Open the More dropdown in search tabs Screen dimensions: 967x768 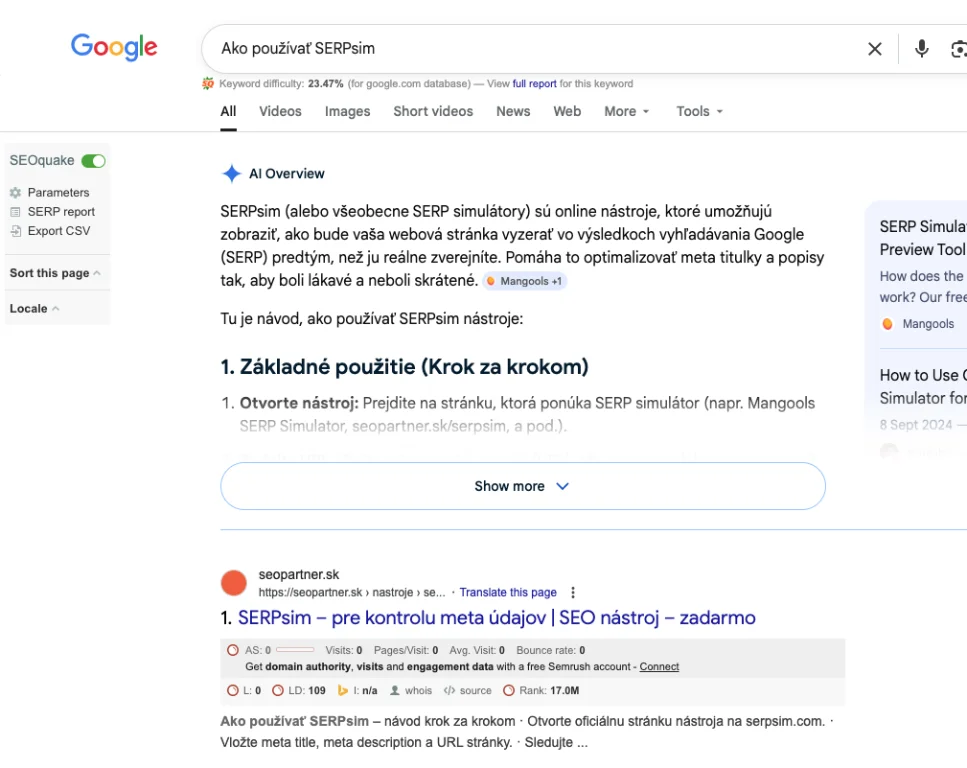tap(627, 111)
